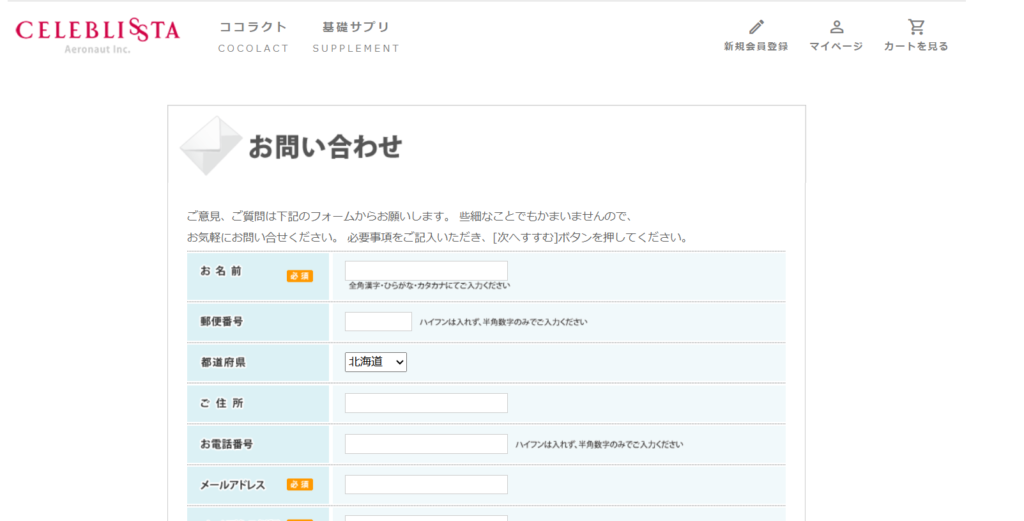This screenshot has width=1024, height=521.
Task: Click the CELEBLISSTA logo
Action: point(98,35)
